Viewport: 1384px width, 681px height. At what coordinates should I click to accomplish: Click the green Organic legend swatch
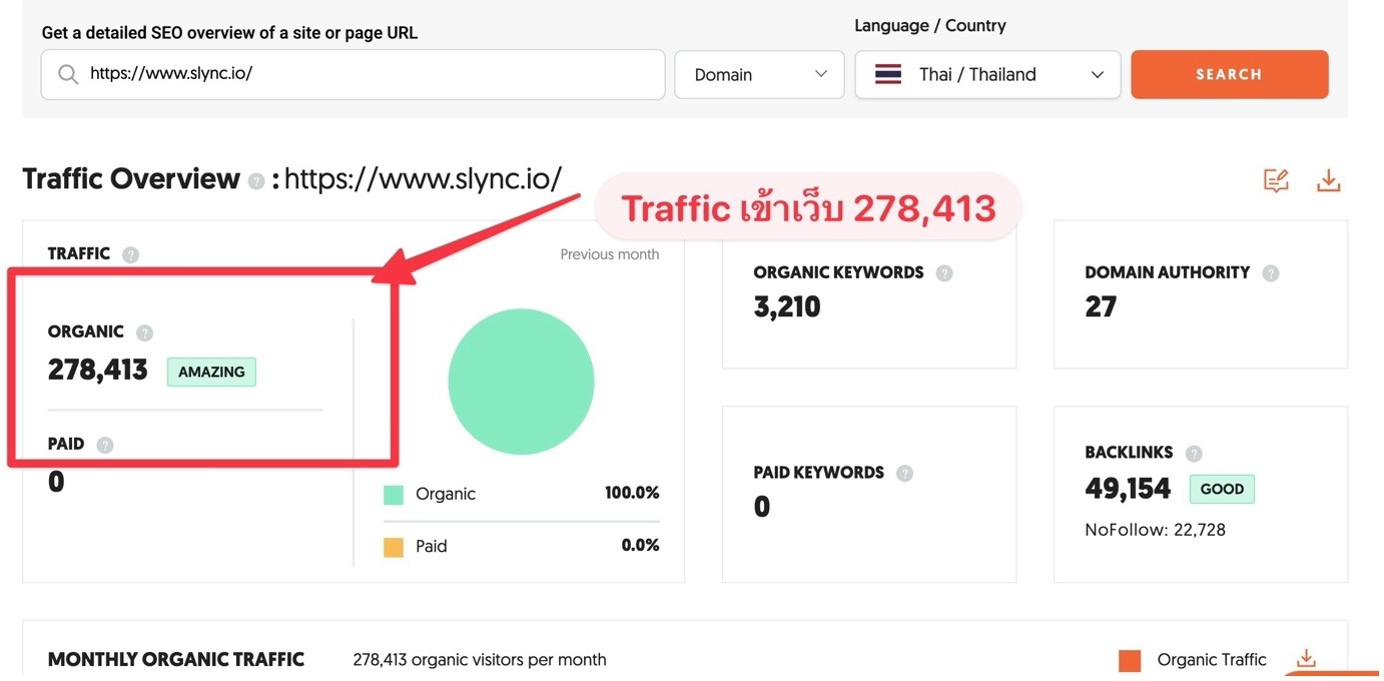pos(394,495)
